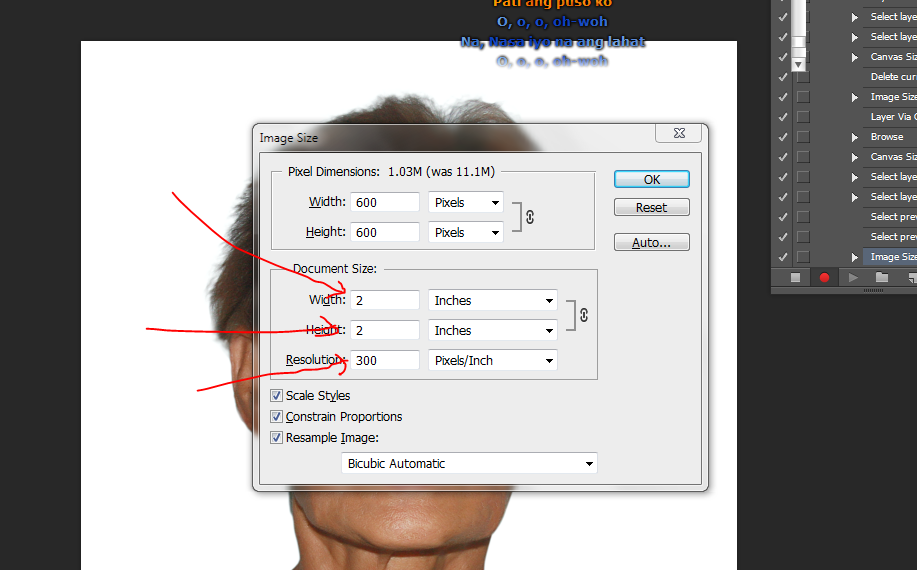Create a new action set folder
Screen dimensions: 917x570
pos(881,278)
